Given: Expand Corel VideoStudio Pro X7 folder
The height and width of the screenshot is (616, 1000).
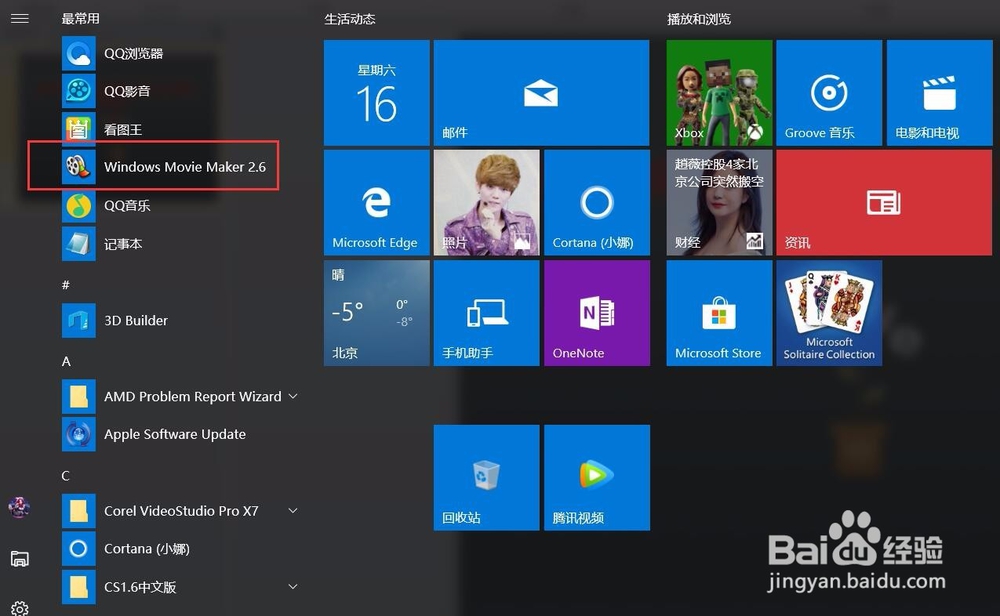Looking at the screenshot, I should coord(293,510).
